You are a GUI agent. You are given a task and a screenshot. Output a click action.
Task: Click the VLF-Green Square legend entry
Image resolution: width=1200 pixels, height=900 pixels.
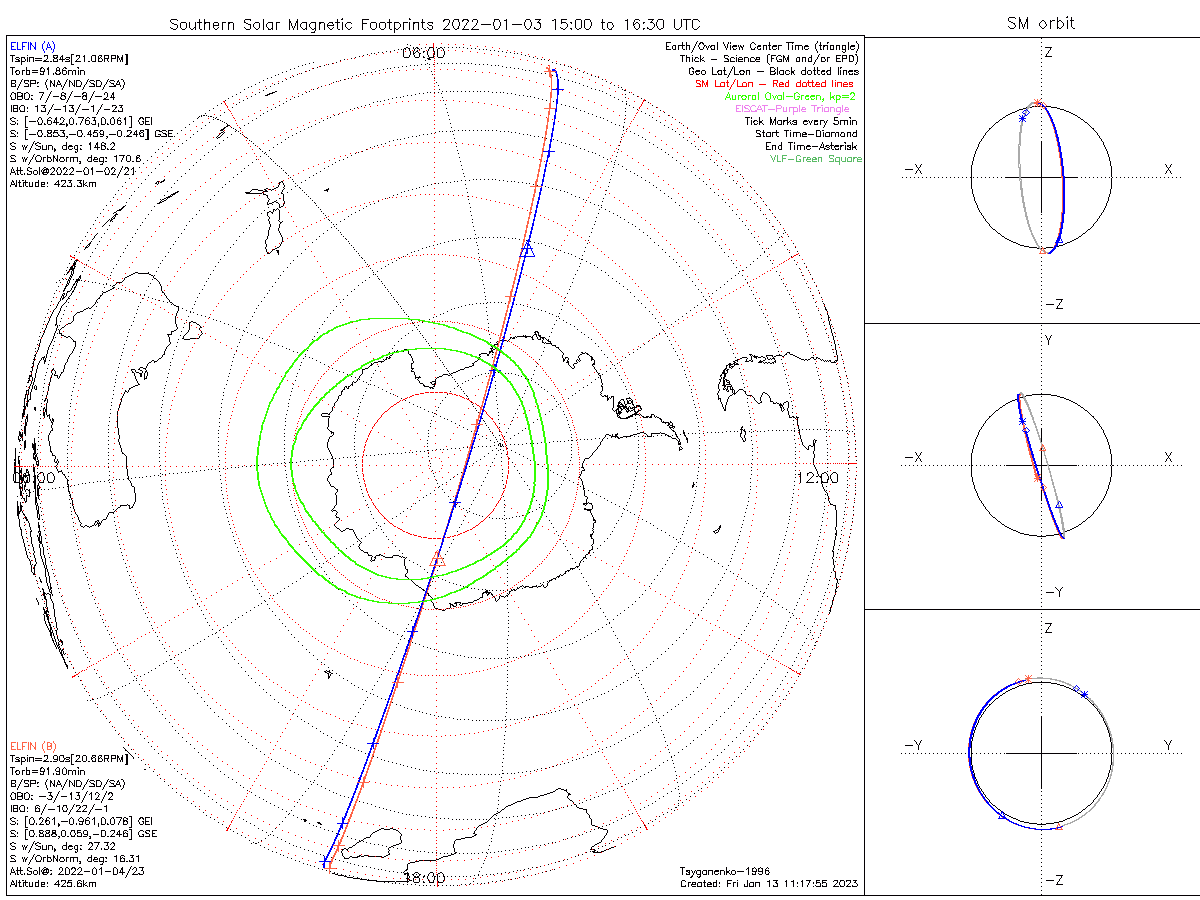814,159
